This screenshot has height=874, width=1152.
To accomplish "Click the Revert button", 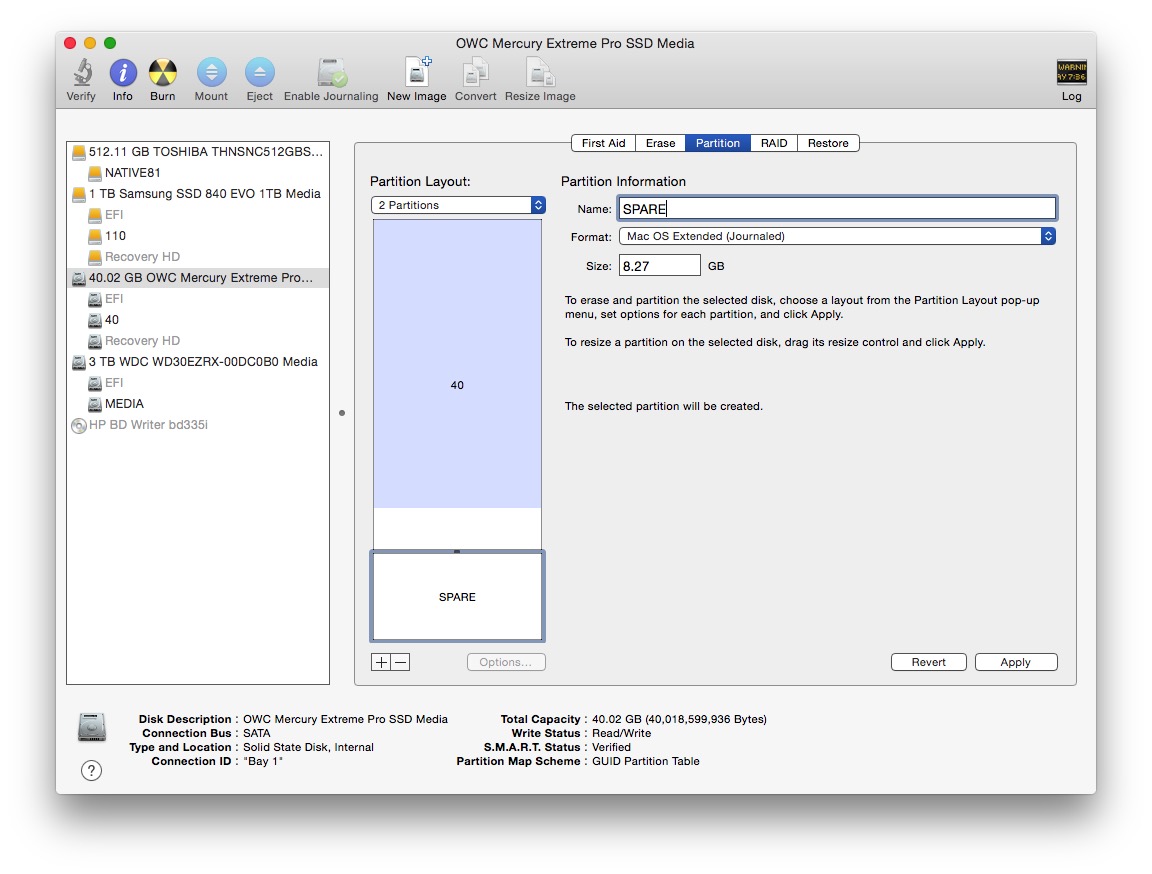I will click(x=928, y=662).
